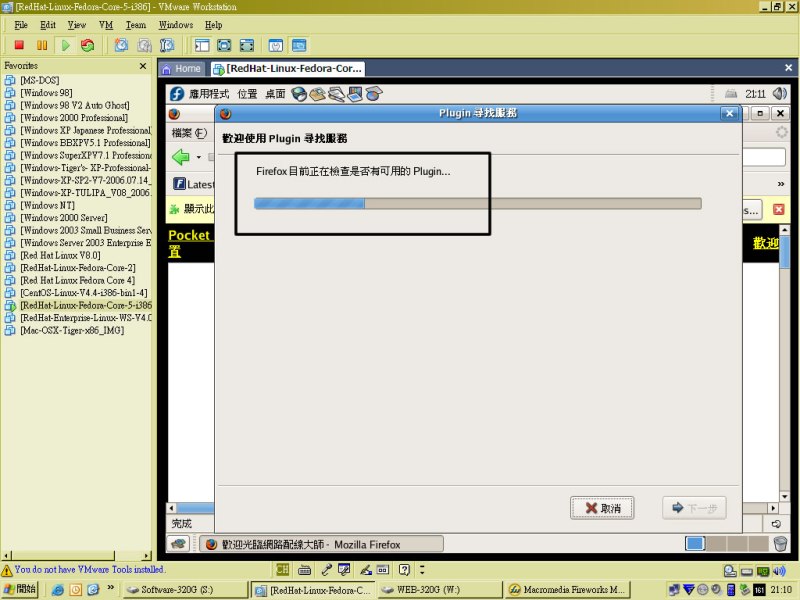Open the 檔案 menu in Firefox
Screen dimensions: 800x600
(189, 133)
